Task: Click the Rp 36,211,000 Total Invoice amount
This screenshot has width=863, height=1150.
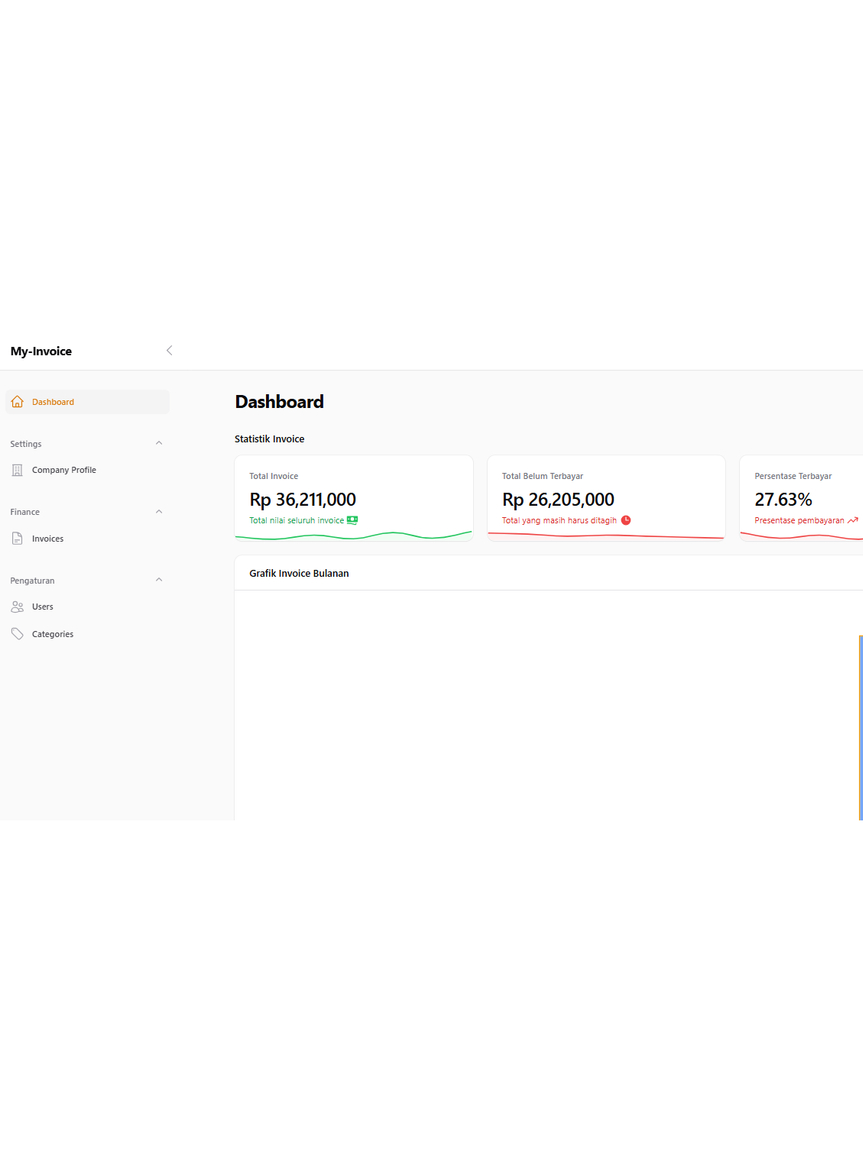Action: coord(302,499)
